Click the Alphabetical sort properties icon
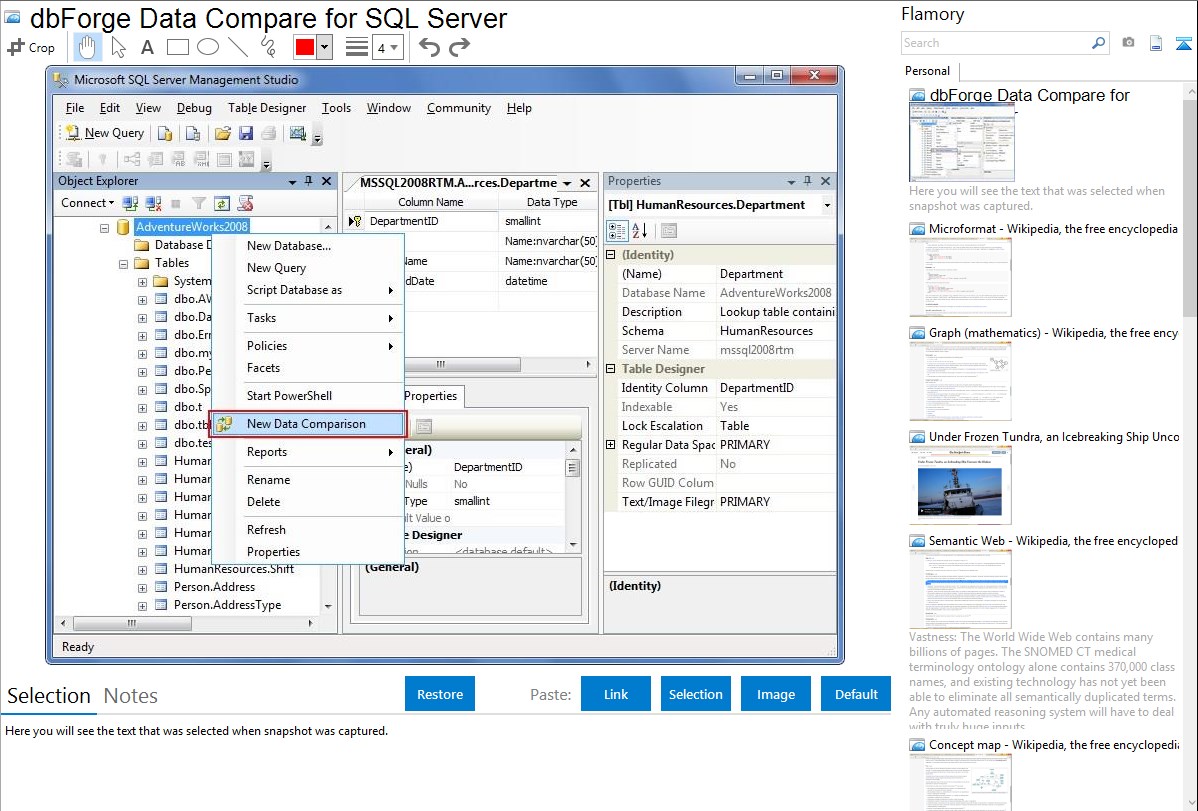This screenshot has height=811, width=1198. pyautogui.click(x=640, y=230)
